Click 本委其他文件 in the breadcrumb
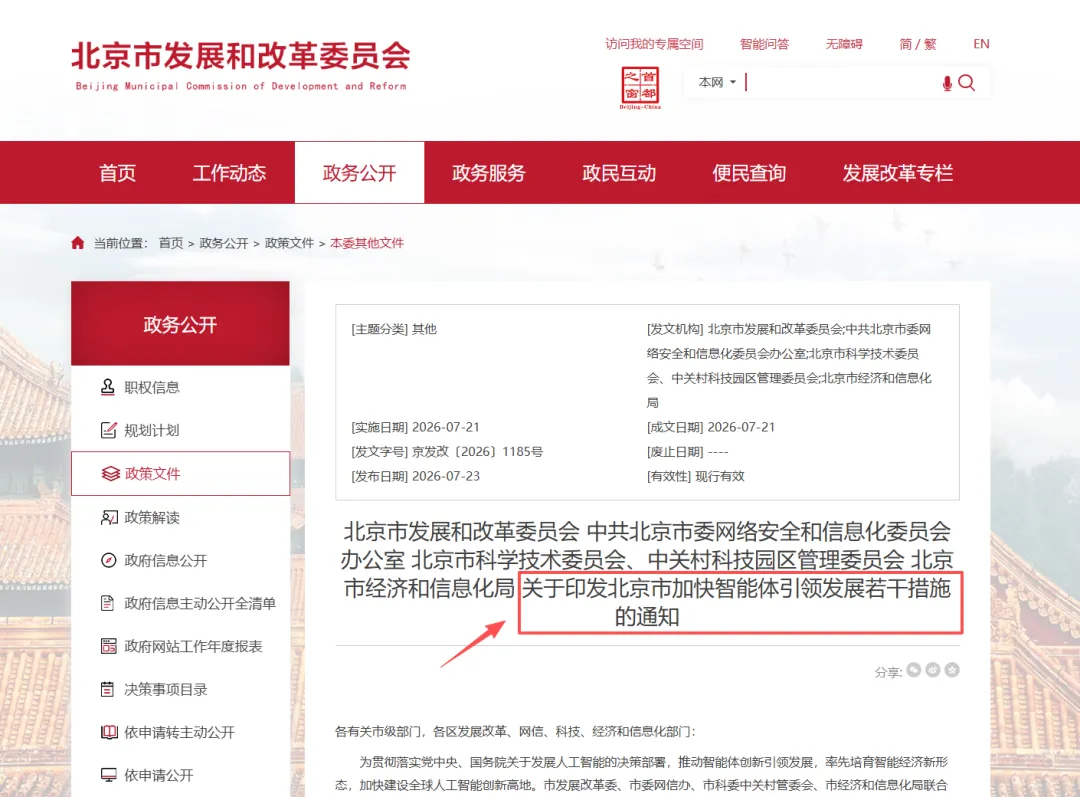The height and width of the screenshot is (797, 1080). 367,243
